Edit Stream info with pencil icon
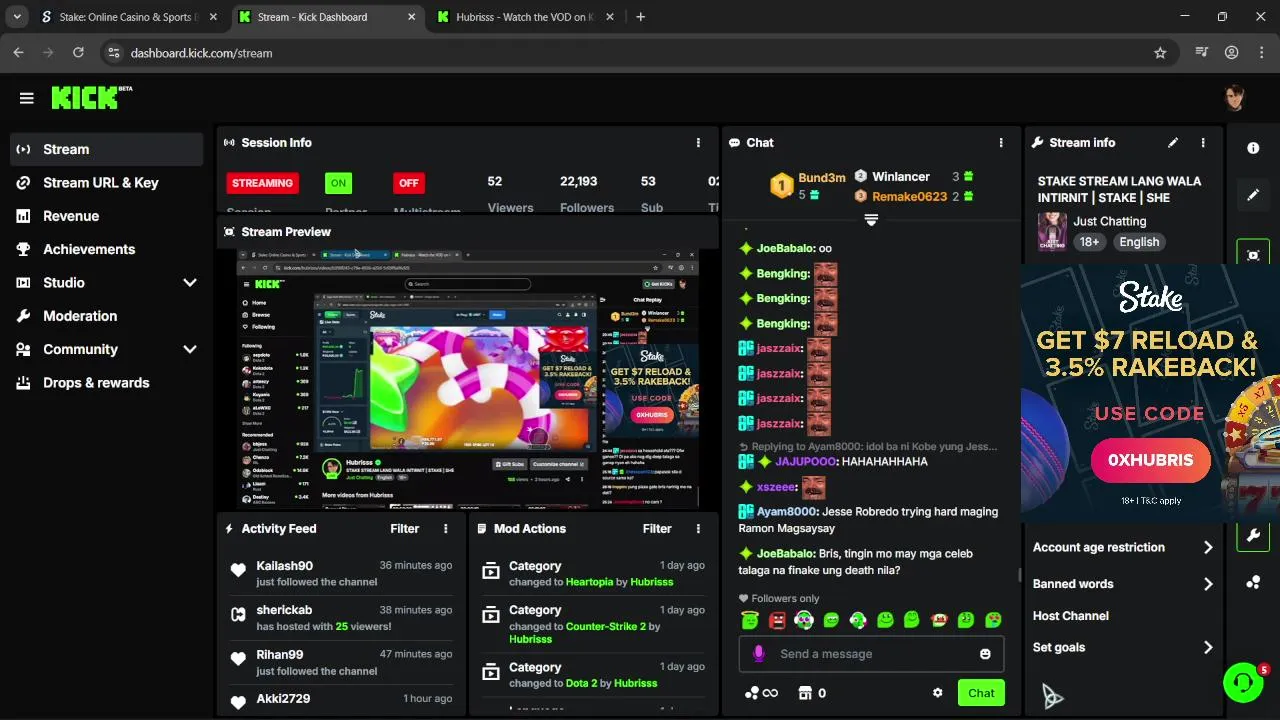The width and height of the screenshot is (1280, 720). click(x=1173, y=143)
